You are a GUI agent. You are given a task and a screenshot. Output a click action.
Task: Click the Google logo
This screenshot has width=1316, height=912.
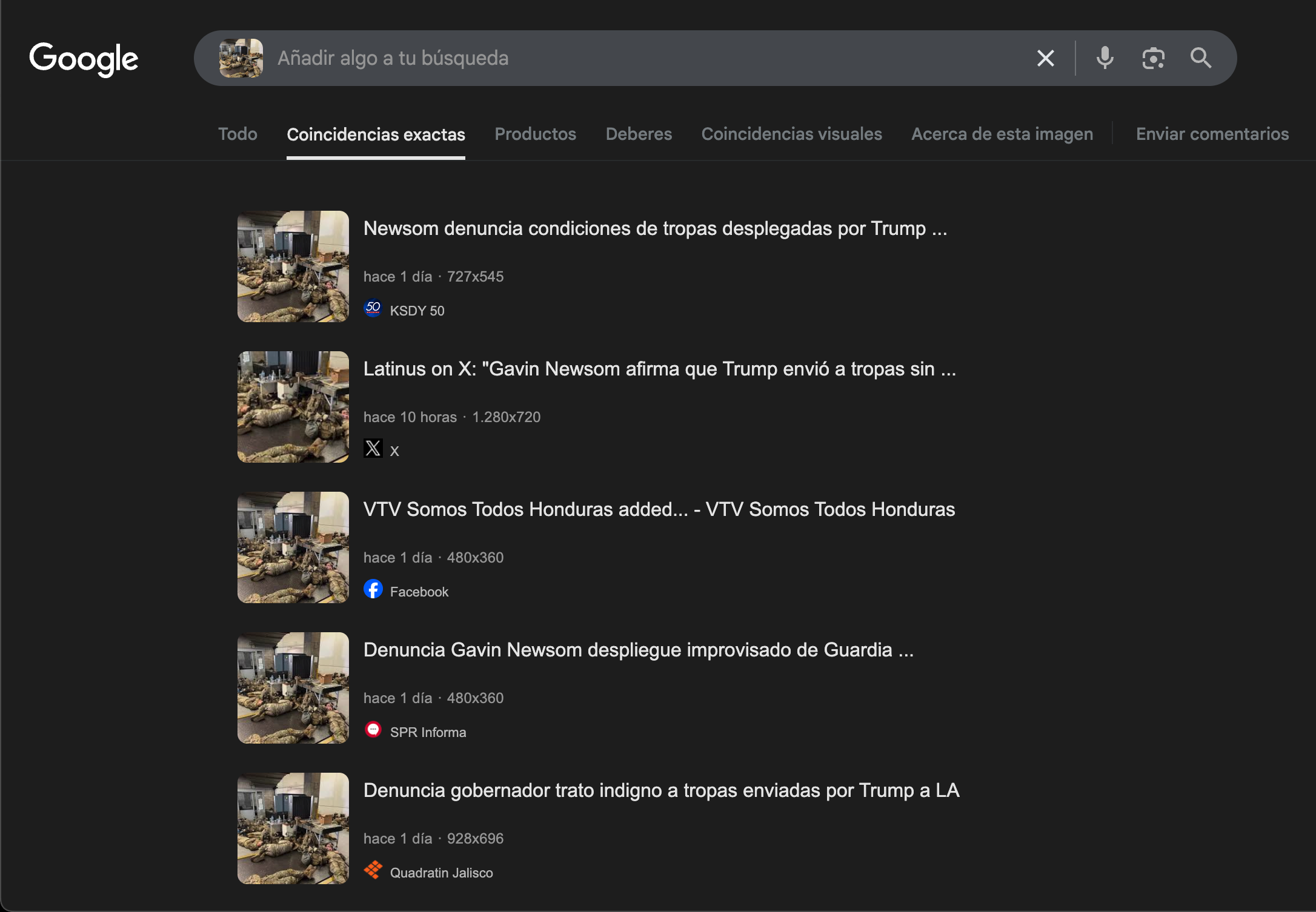[84, 59]
